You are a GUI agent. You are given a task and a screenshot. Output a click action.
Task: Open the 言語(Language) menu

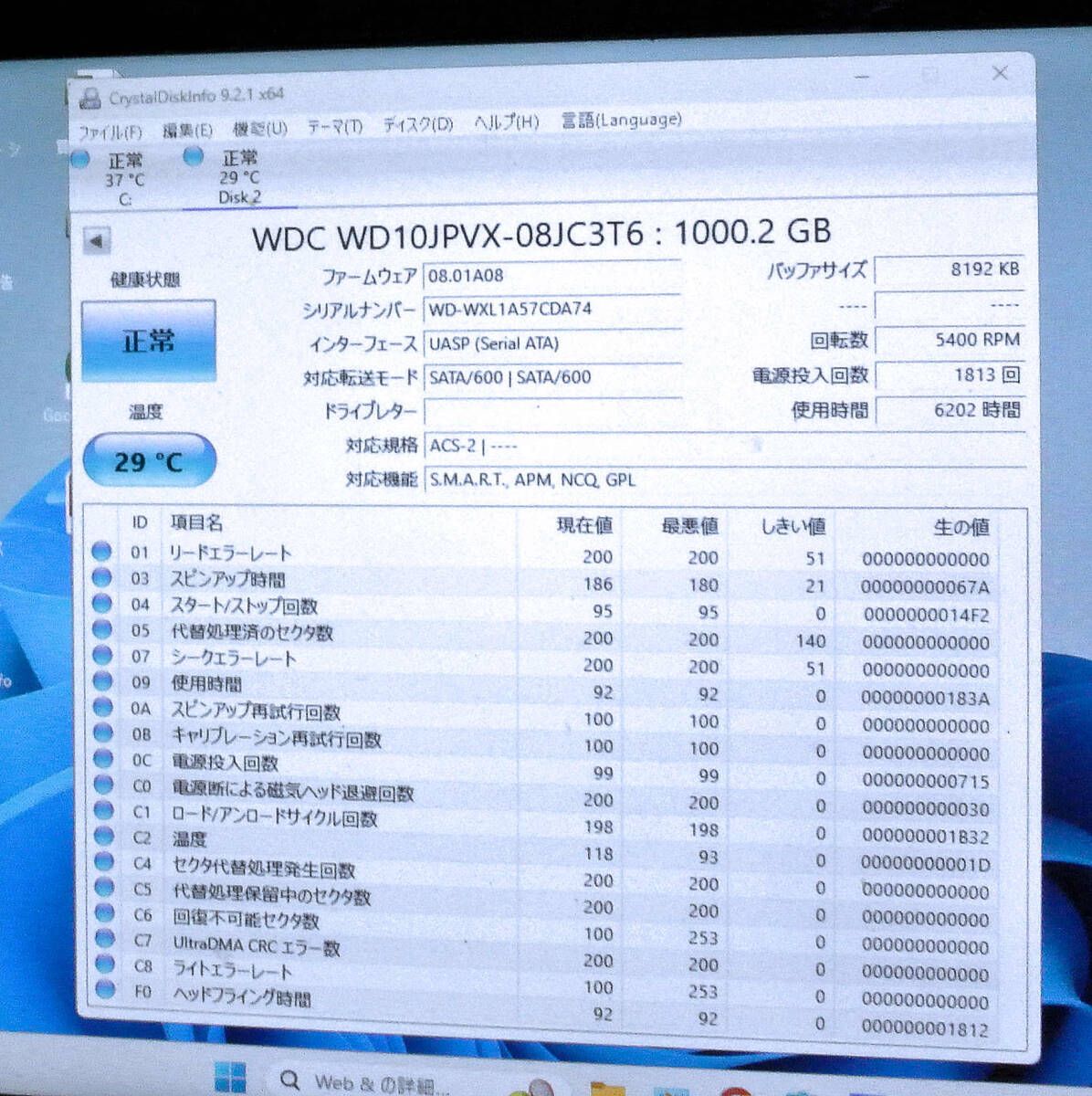[621, 120]
